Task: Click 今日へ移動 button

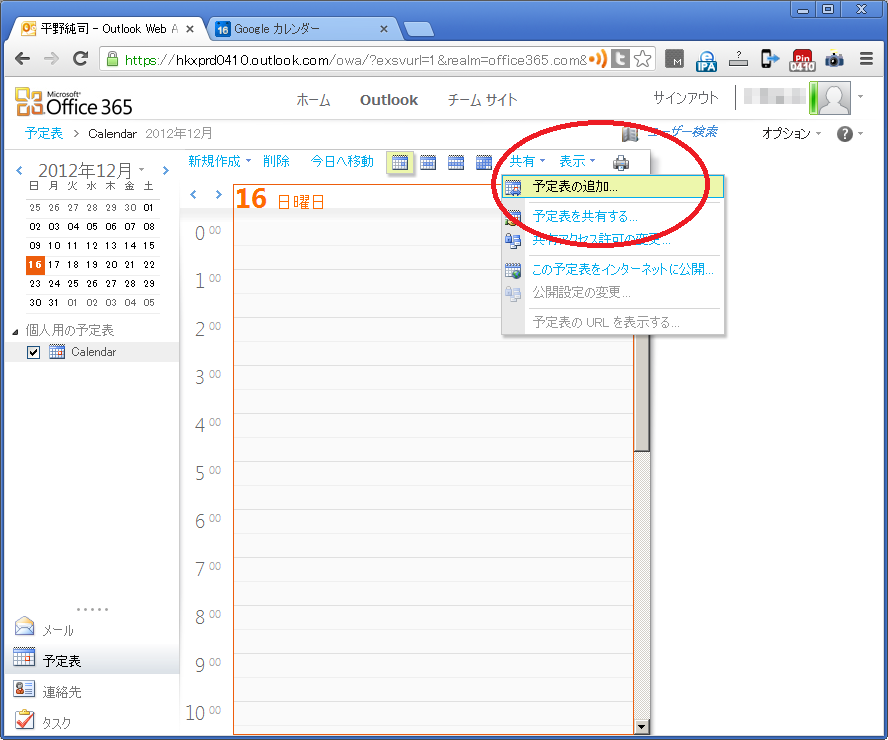Action: [x=342, y=161]
